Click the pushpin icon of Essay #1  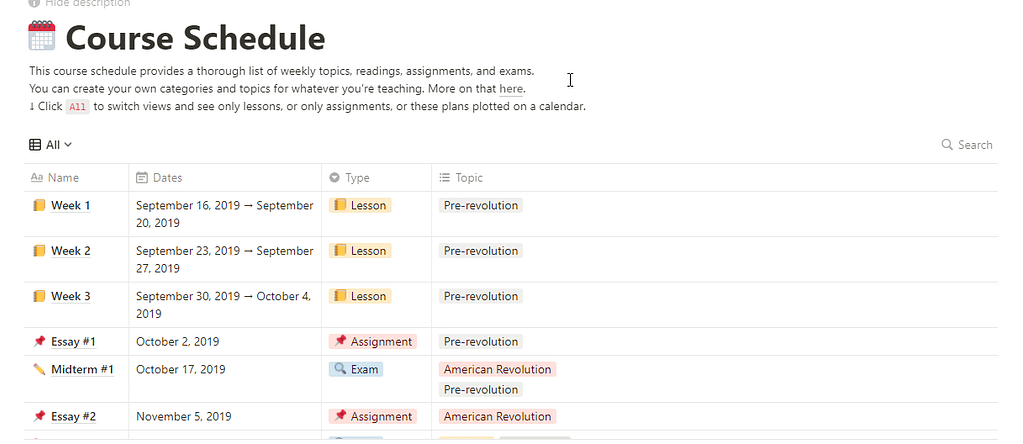39,342
